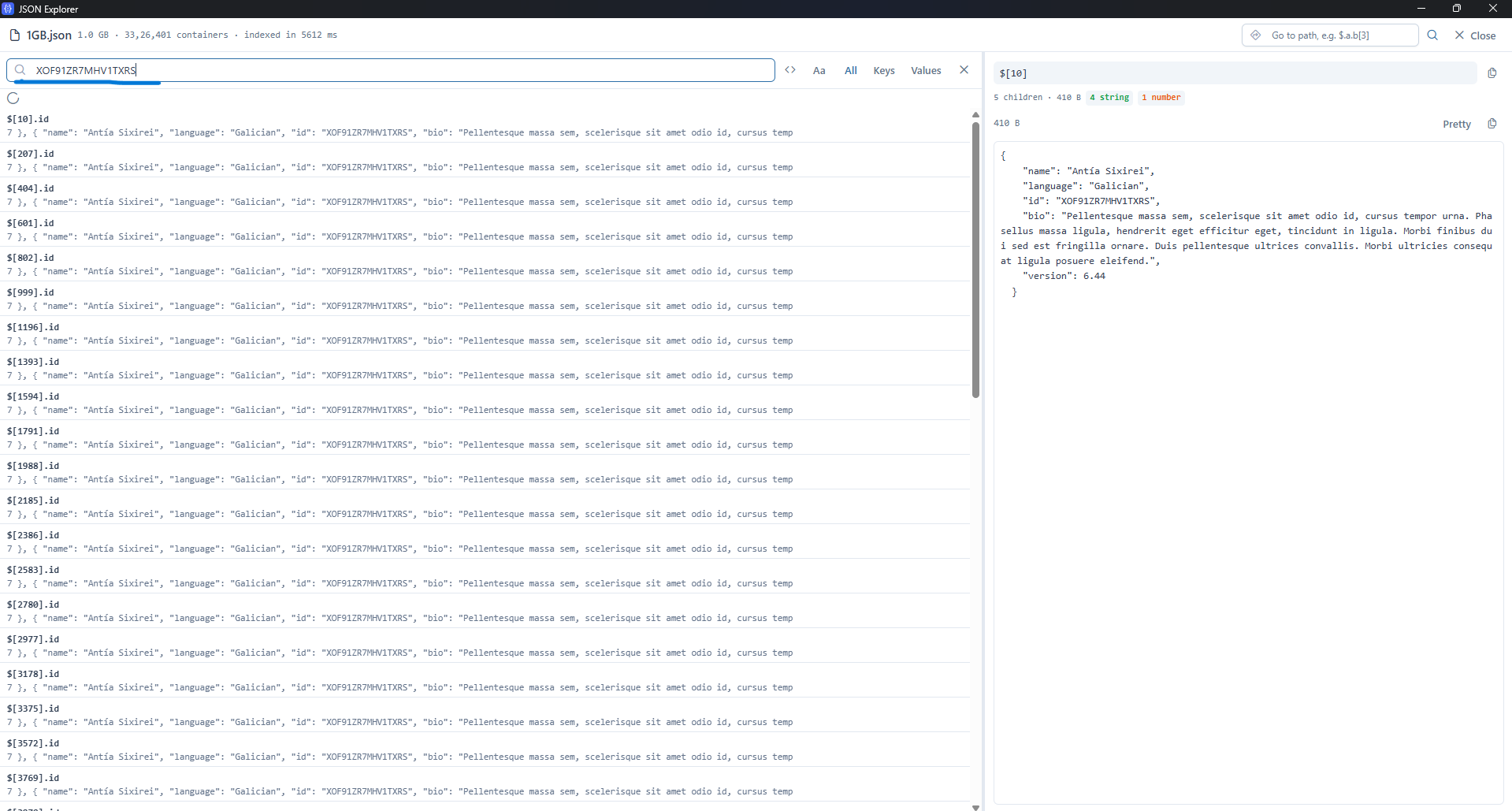Close the file with the Close button

tap(1475, 35)
